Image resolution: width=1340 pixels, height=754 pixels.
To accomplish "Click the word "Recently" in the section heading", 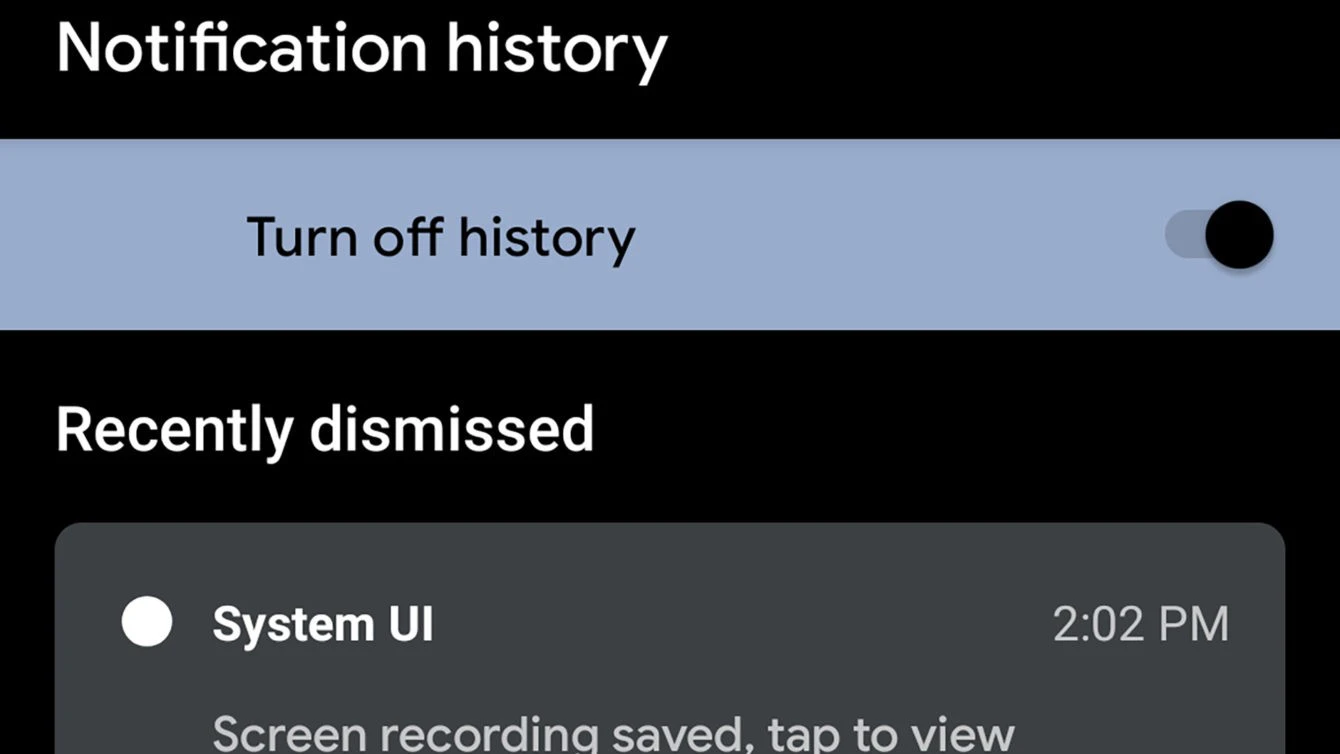I will click(x=173, y=429).
